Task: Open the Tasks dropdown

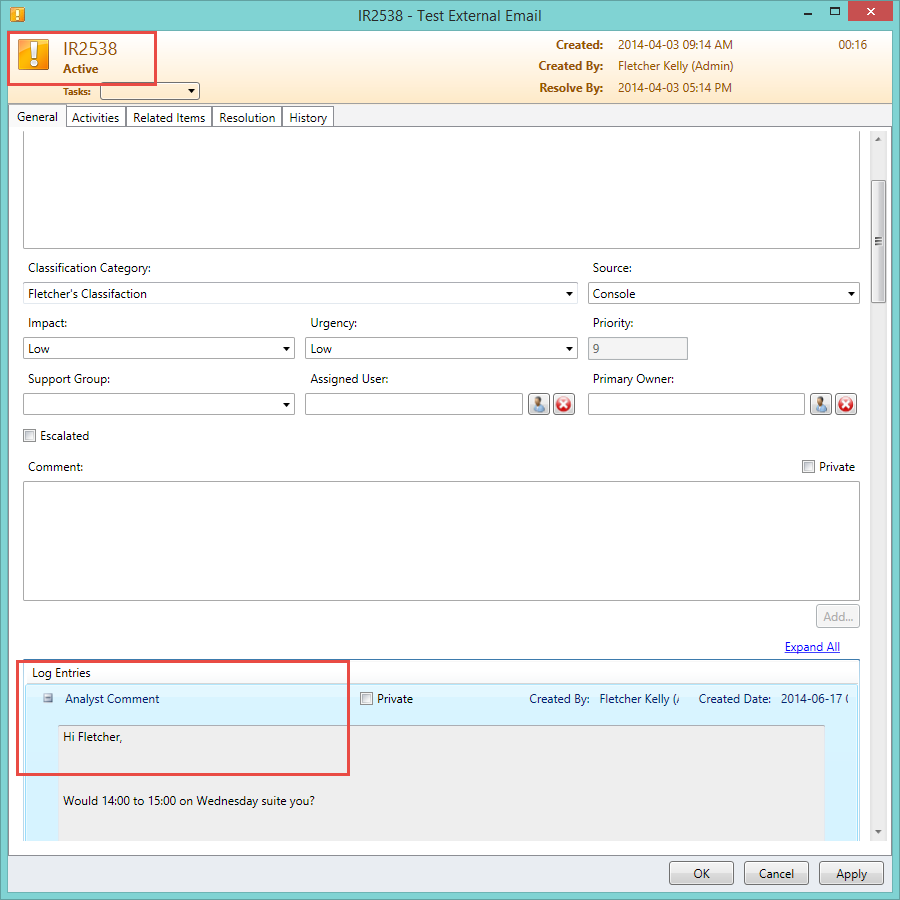Action: point(150,91)
